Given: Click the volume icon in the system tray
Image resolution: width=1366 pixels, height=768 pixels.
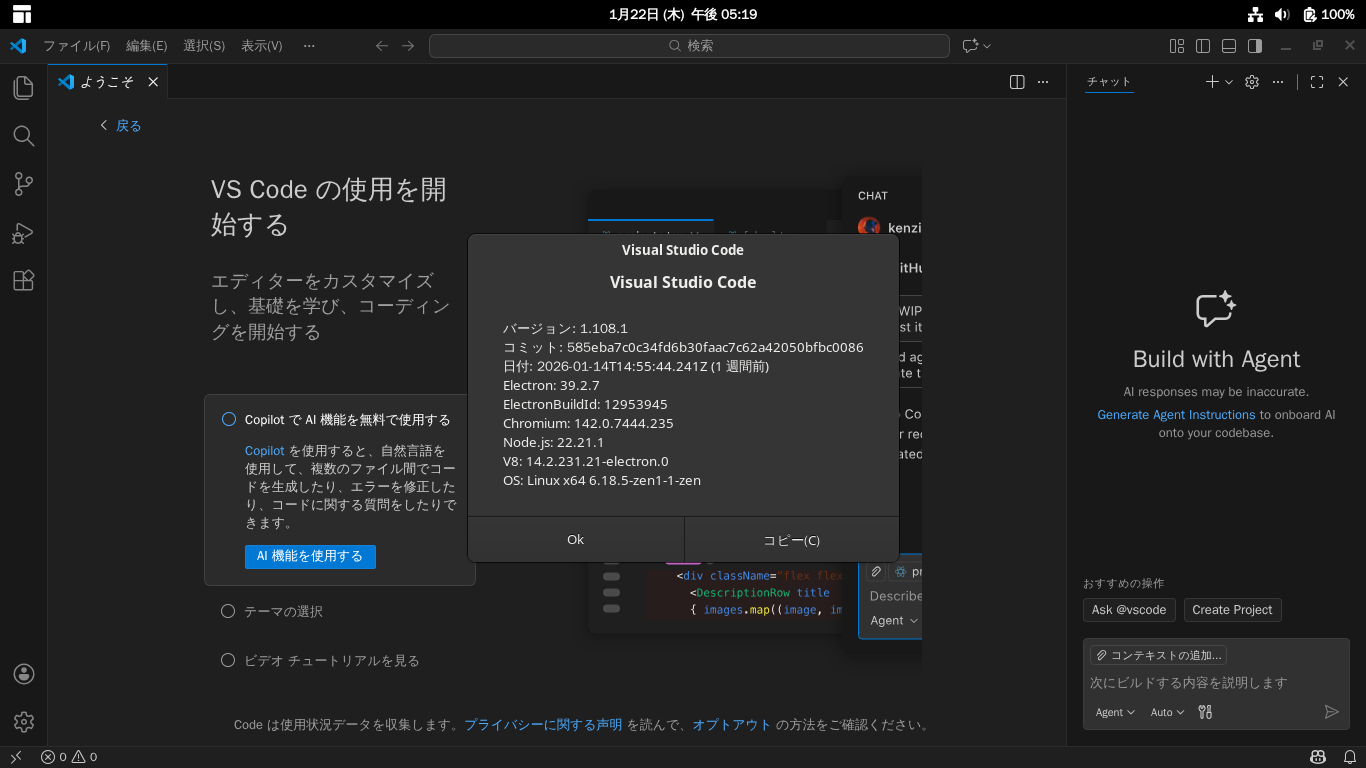Looking at the screenshot, I should (x=1283, y=14).
